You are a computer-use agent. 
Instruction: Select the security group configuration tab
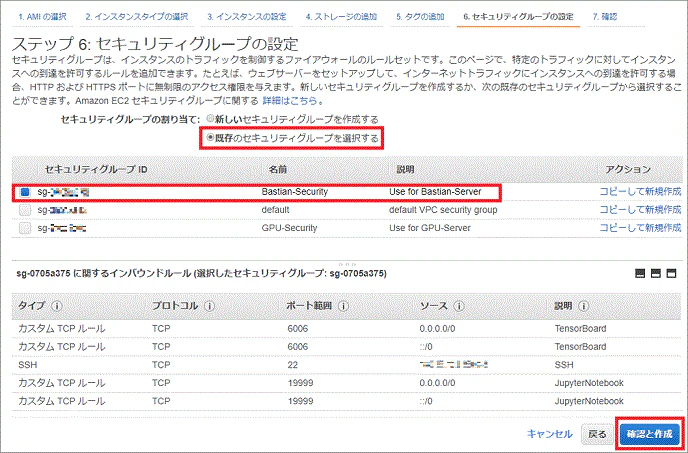tap(518, 17)
